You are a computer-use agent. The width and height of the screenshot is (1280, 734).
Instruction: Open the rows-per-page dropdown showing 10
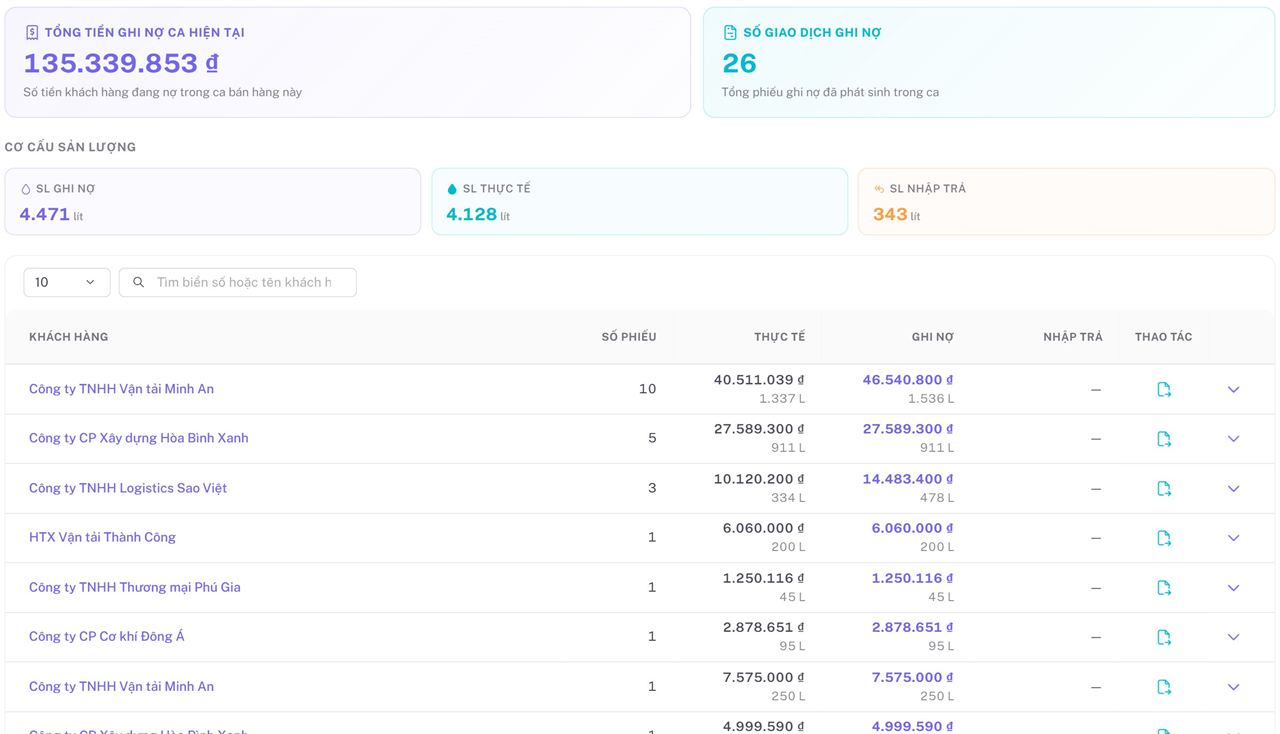(x=66, y=282)
